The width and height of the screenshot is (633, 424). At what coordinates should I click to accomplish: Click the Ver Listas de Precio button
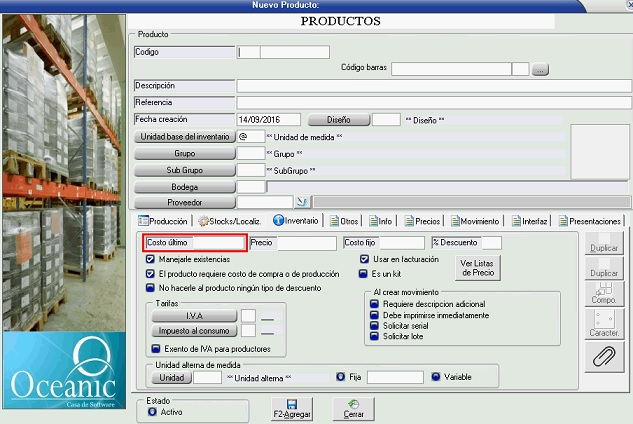click(x=476, y=267)
